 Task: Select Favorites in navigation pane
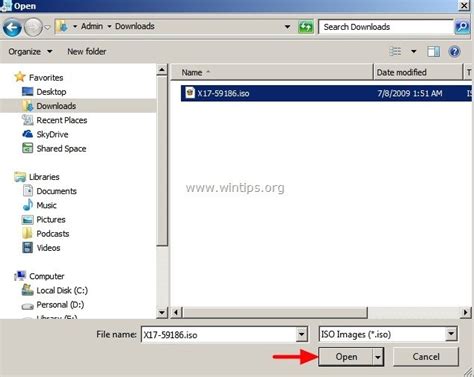tap(46, 78)
